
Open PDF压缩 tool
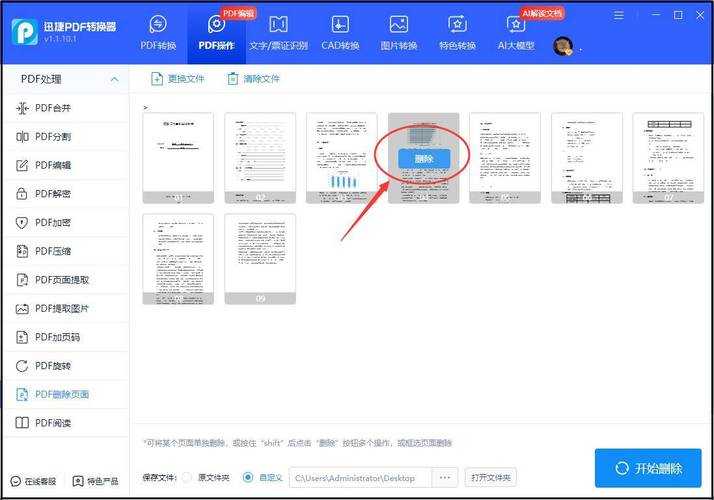pos(66,251)
